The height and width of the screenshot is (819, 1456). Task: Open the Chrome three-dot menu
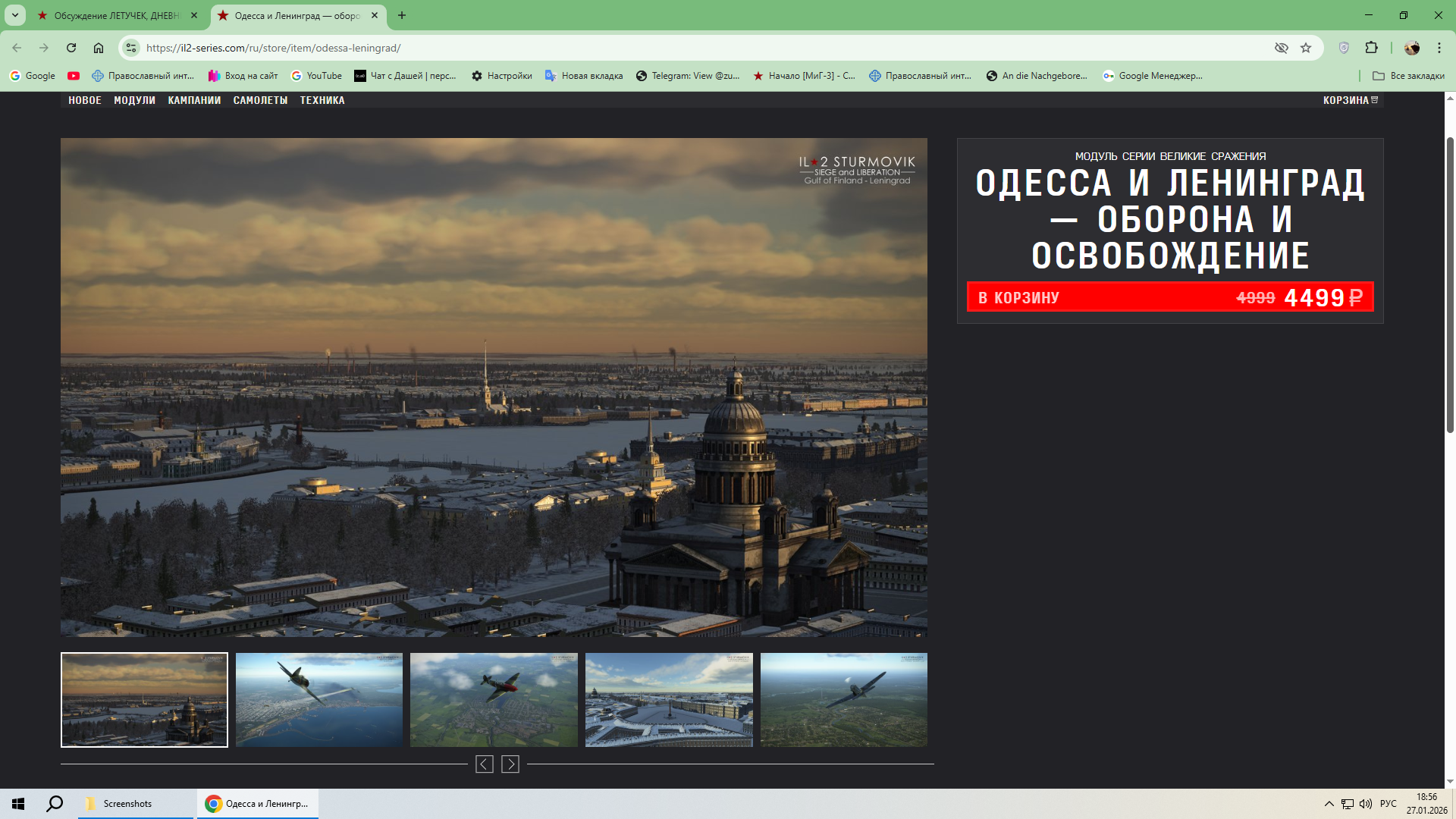(x=1439, y=48)
